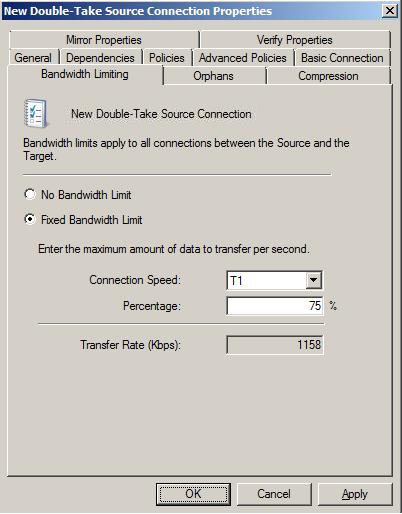Image resolution: width=402 pixels, height=514 pixels.
Task: Select the Bandwidth Limiting tab
Action: [x=85, y=74]
